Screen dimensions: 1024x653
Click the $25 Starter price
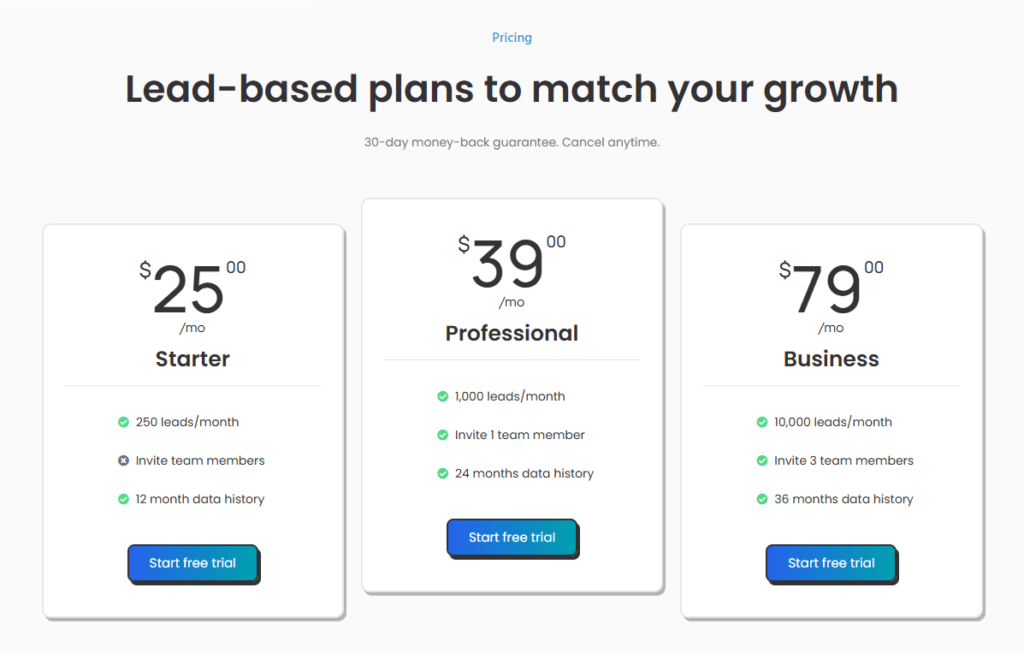tap(190, 289)
